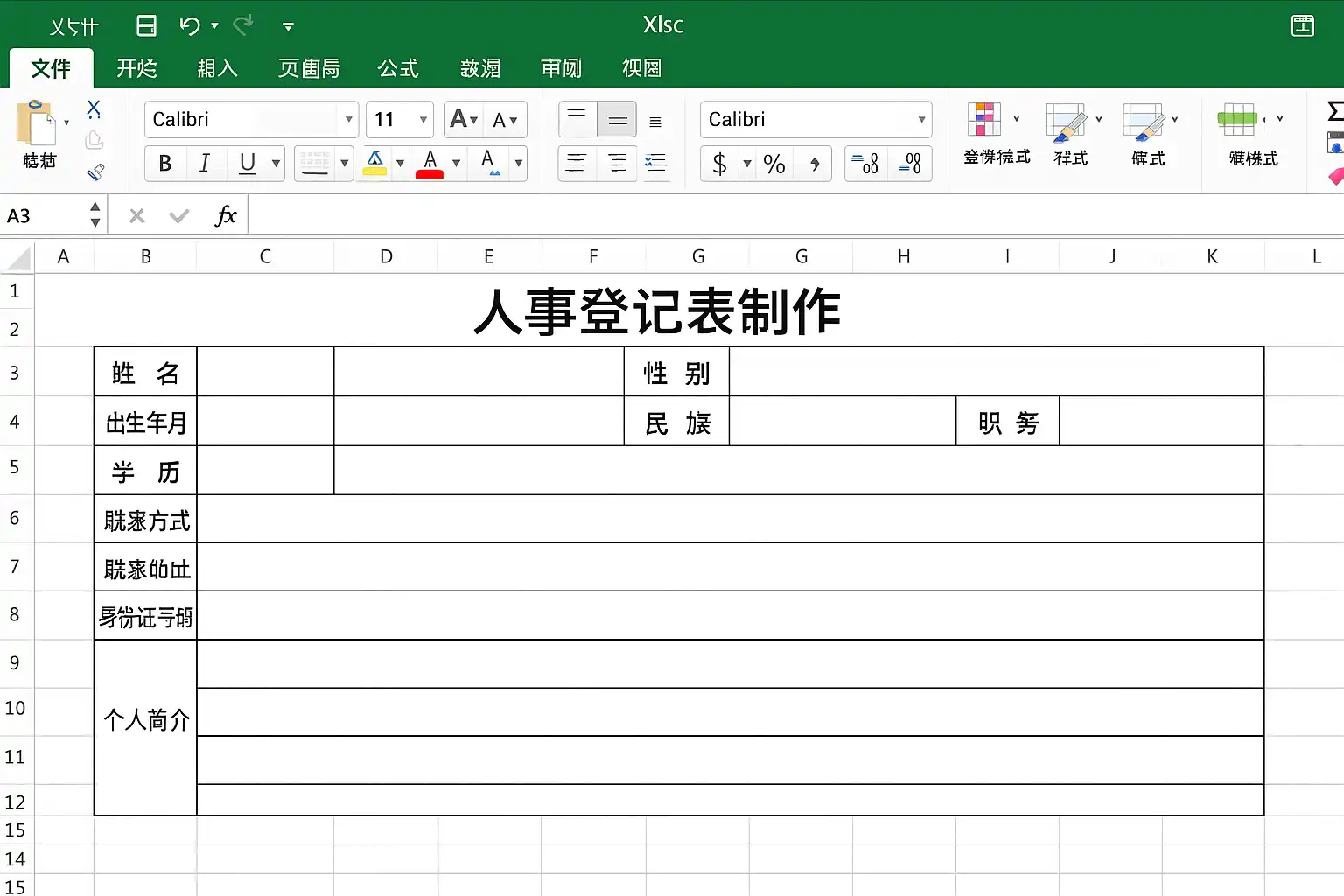The height and width of the screenshot is (896, 1344).
Task: Switch to the 公式 ribbon tab
Action: [x=398, y=68]
